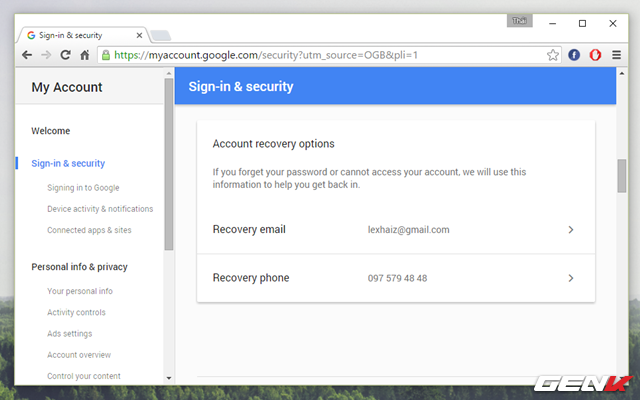Viewport: 640px width, 400px height.
Task: Go to the home page icon
Action: [x=86, y=55]
